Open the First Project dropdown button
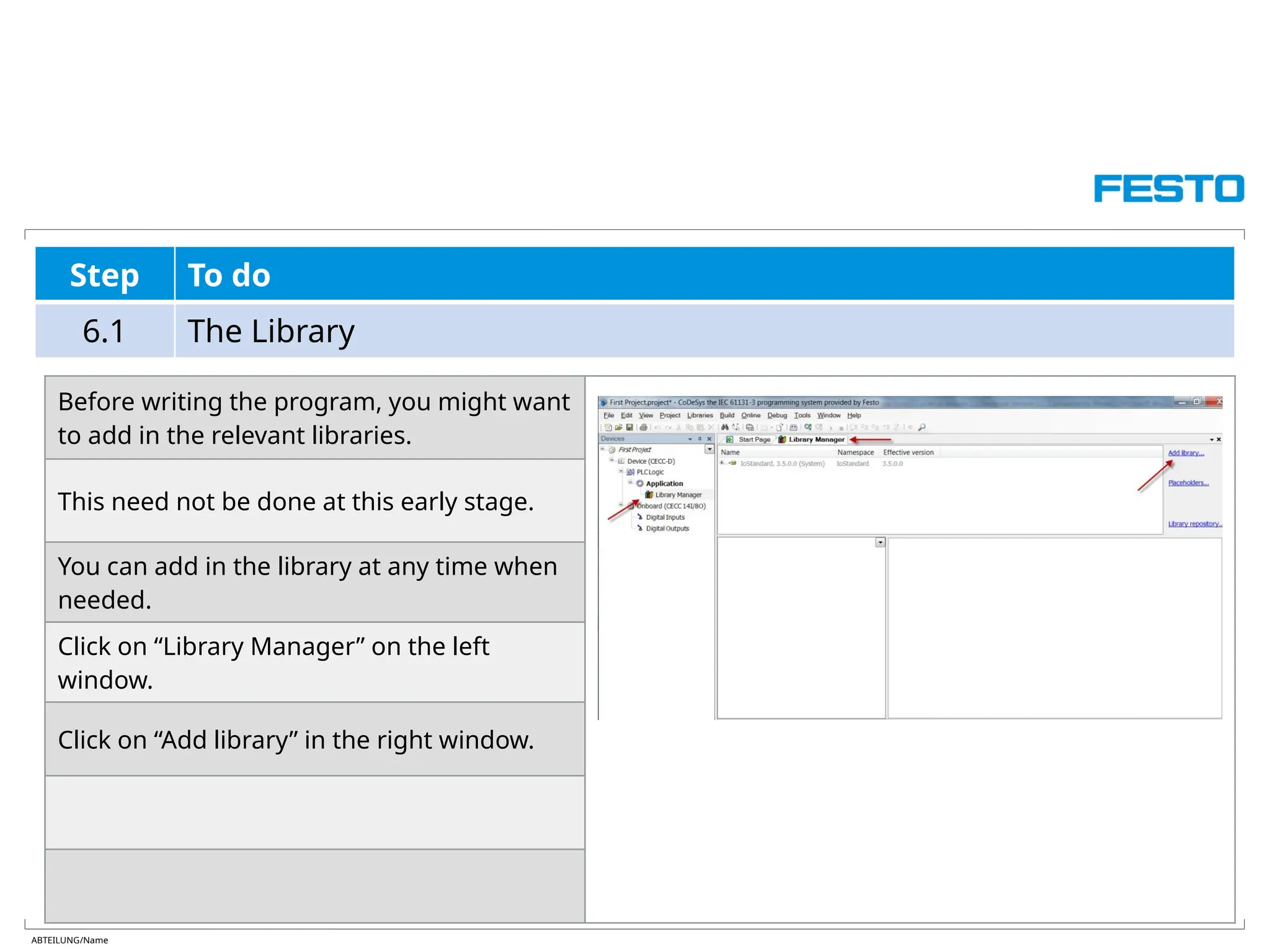 pyautogui.click(x=709, y=449)
